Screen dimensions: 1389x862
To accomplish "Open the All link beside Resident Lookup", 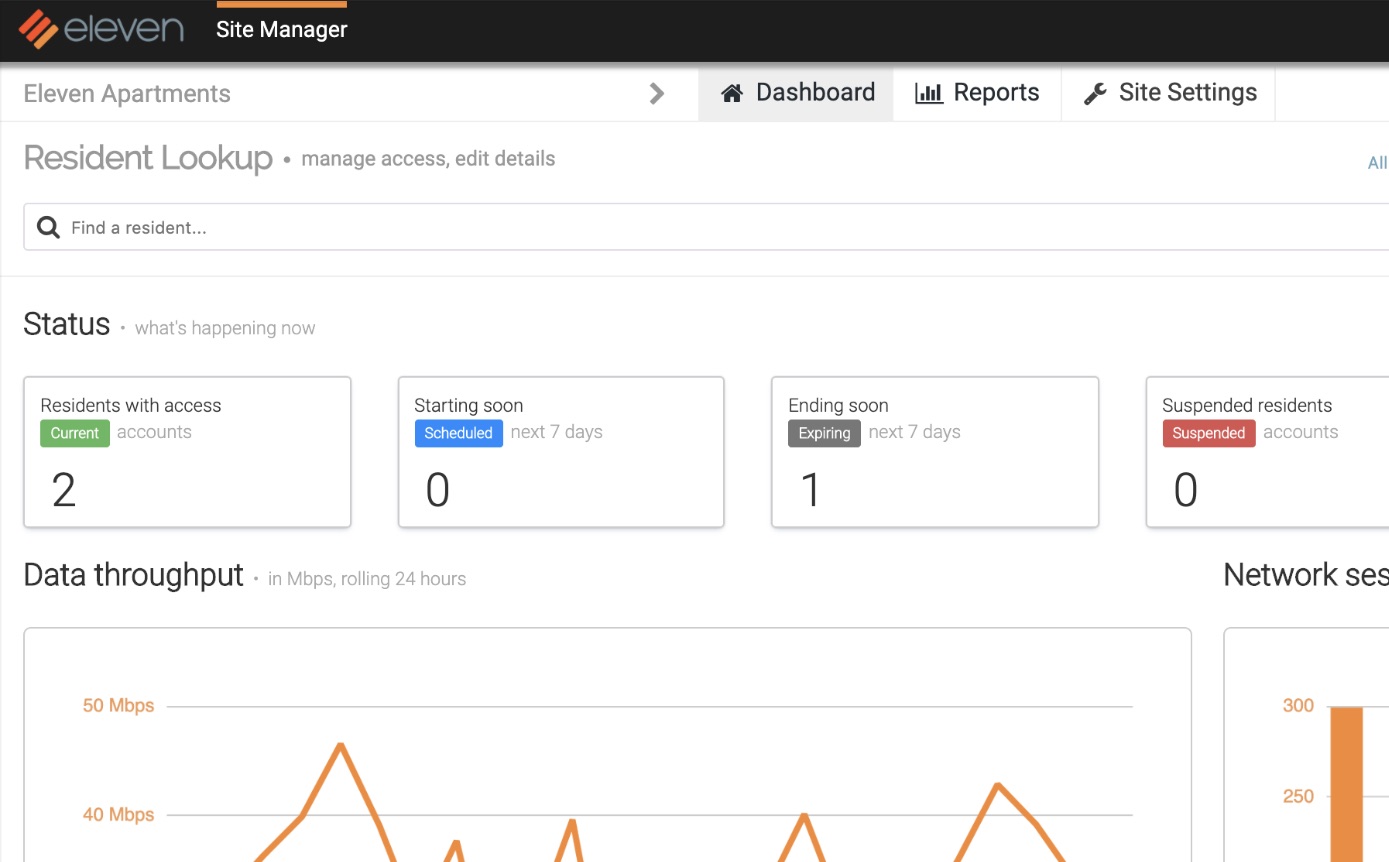I will 1378,162.
